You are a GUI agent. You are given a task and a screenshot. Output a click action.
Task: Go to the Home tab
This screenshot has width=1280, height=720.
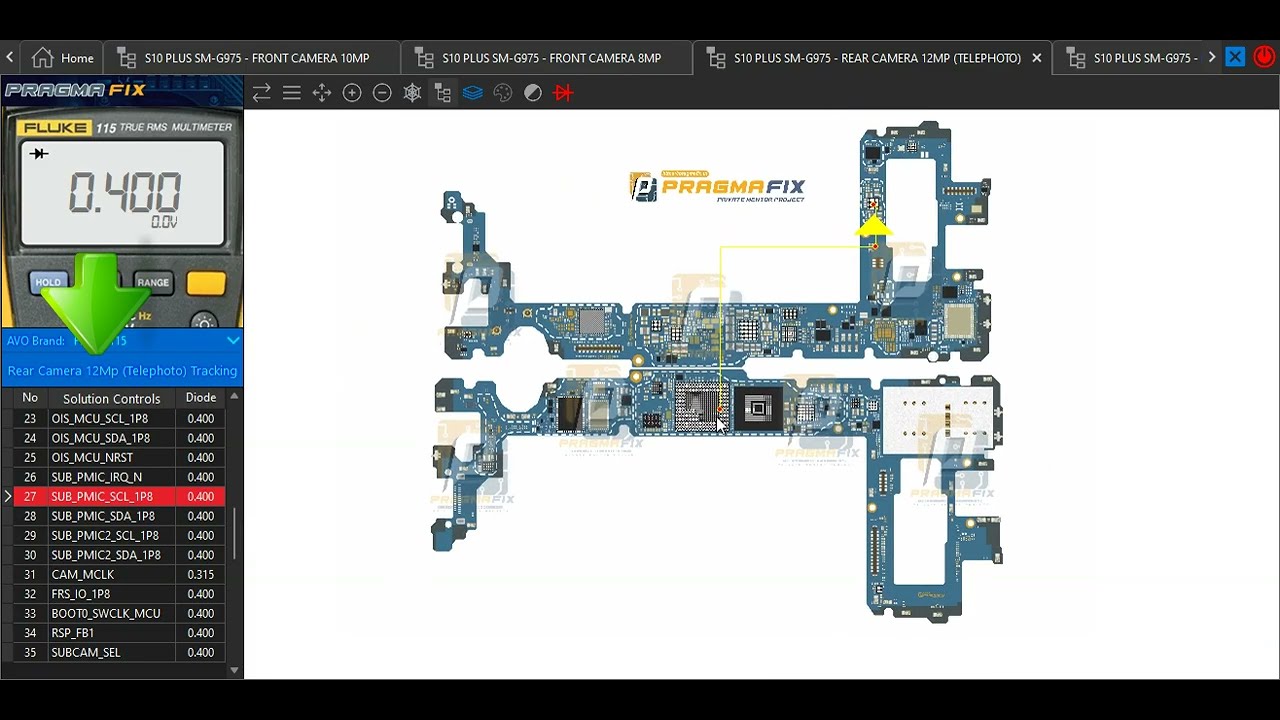pos(62,58)
